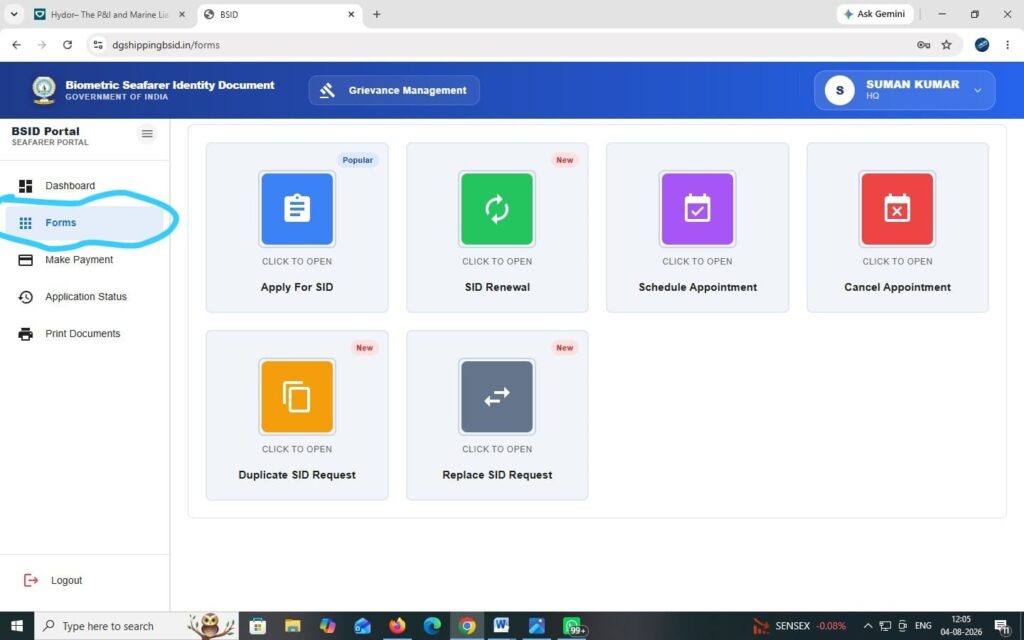This screenshot has height=640, width=1024.
Task: Click the Popular badge on Apply For SID
Action: pos(357,160)
